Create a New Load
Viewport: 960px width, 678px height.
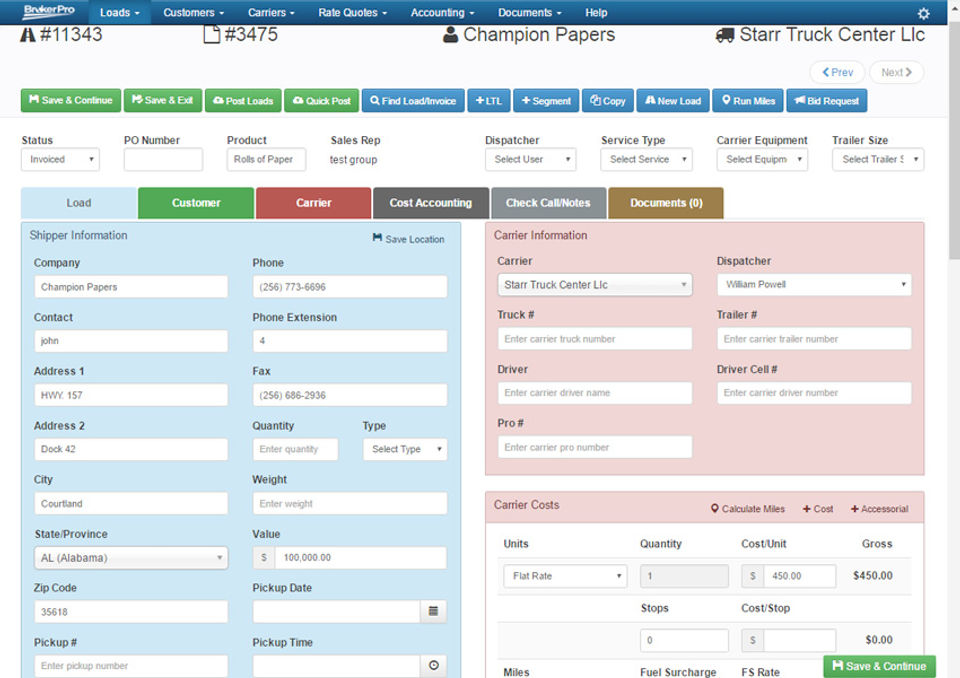(673, 100)
